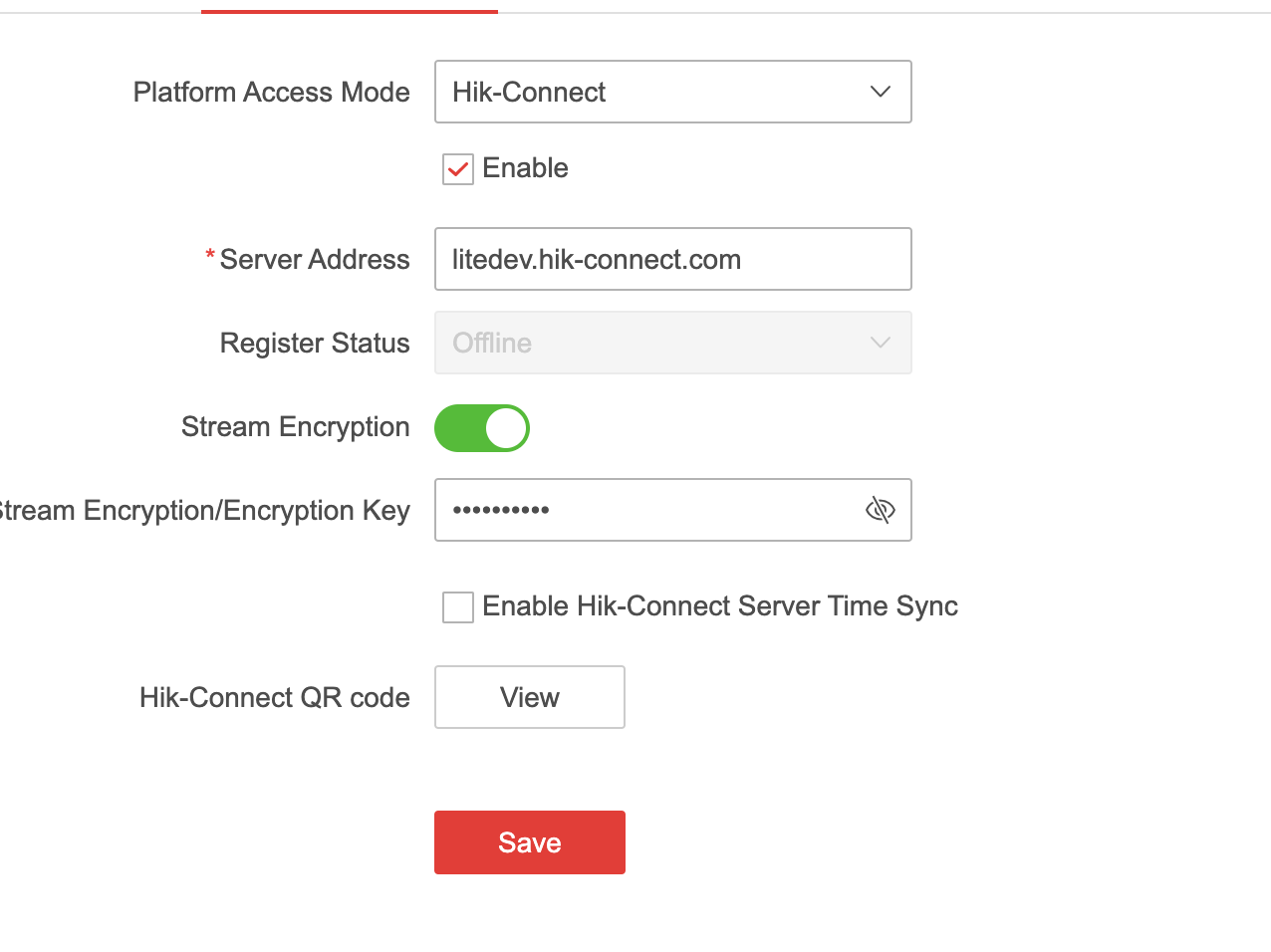Click the "Enable Hik-Connect Server Time Sync" text
The image size is (1271, 952).
click(719, 606)
